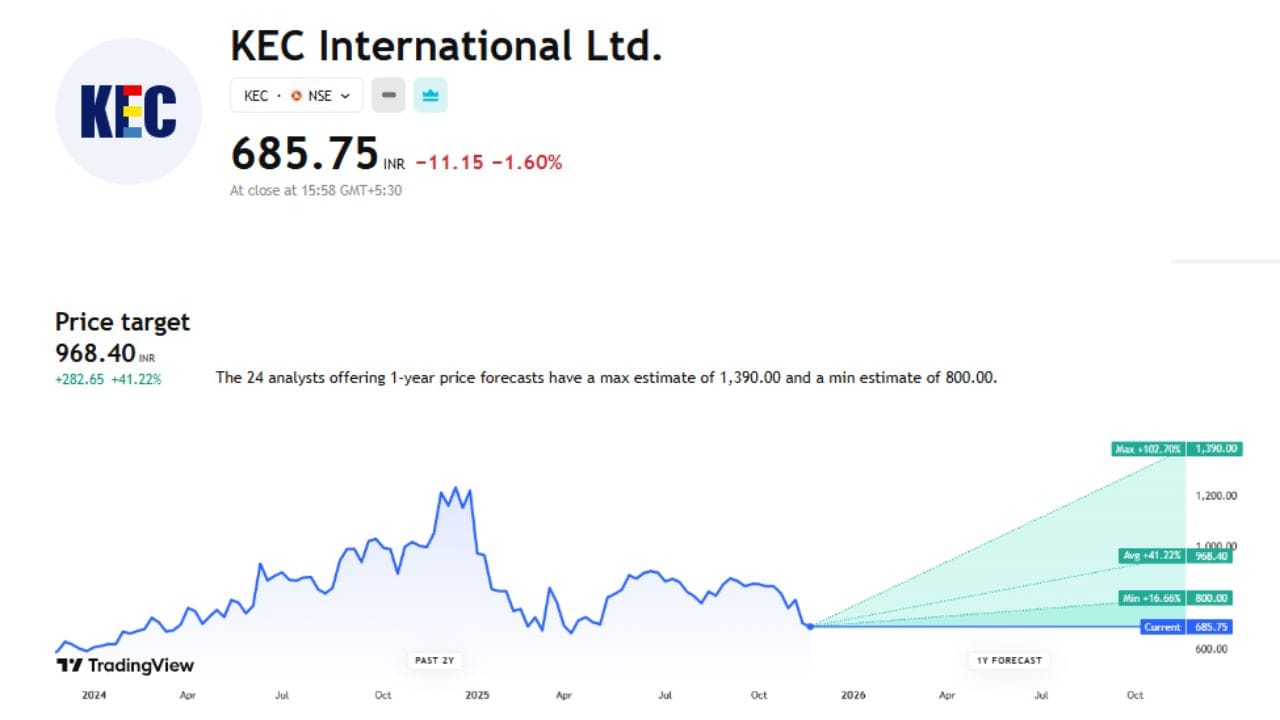Select the teal crown premium icon

click(x=430, y=94)
